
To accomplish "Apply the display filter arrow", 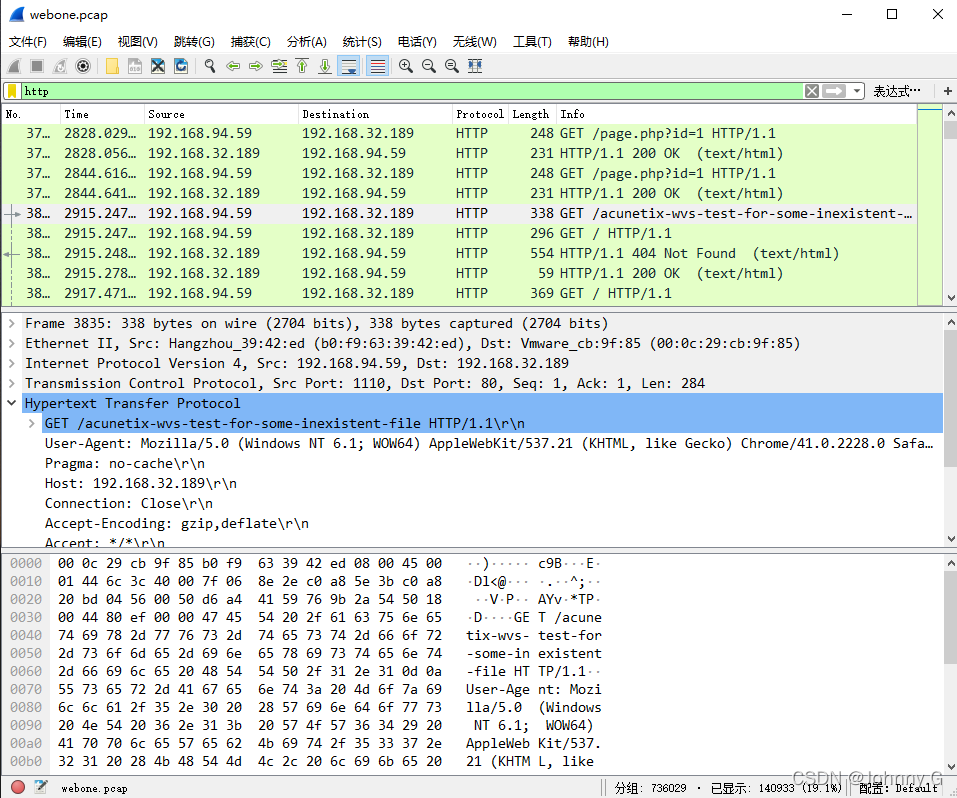I will tap(834, 92).
